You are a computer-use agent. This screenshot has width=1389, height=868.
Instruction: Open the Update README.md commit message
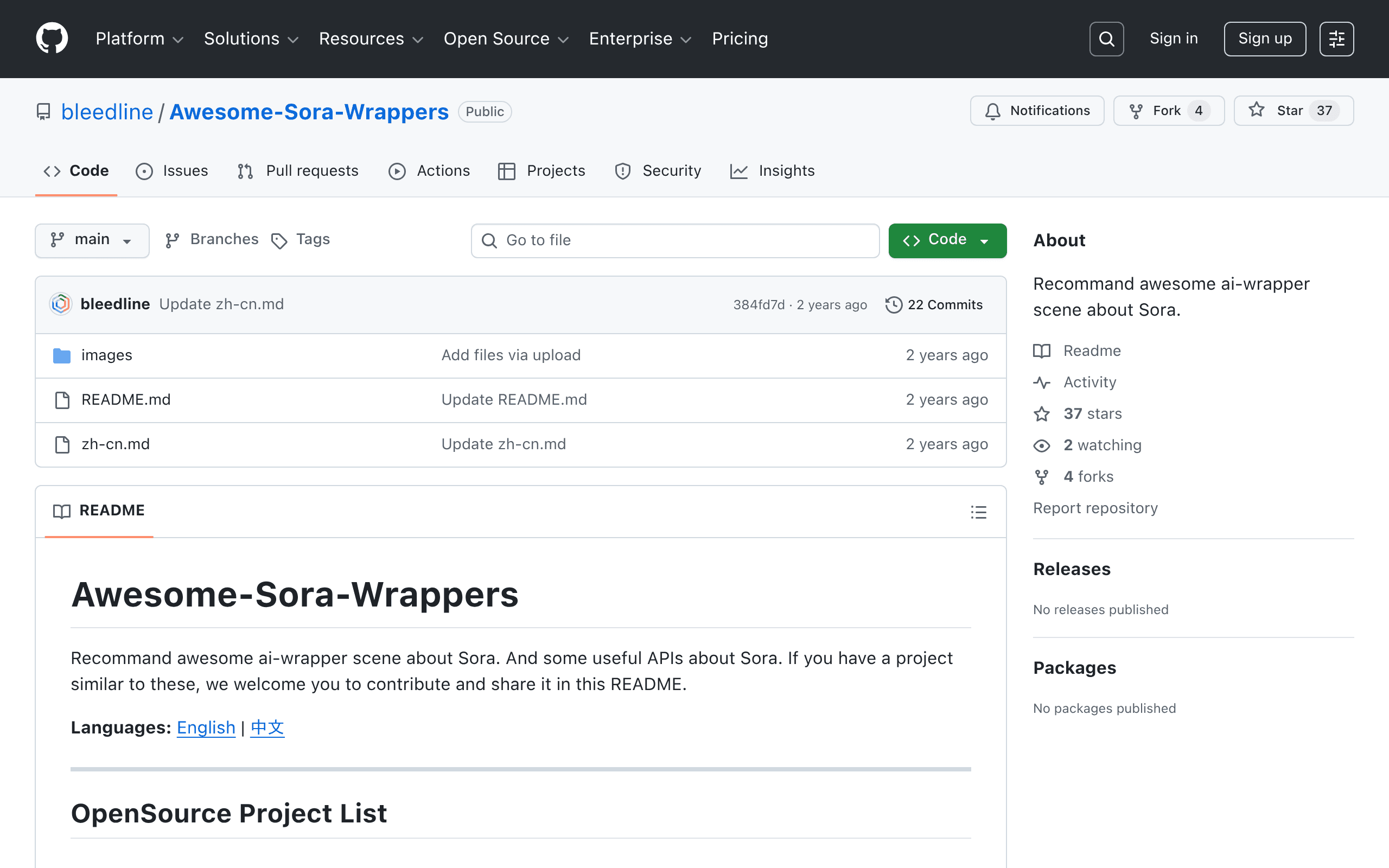click(514, 400)
